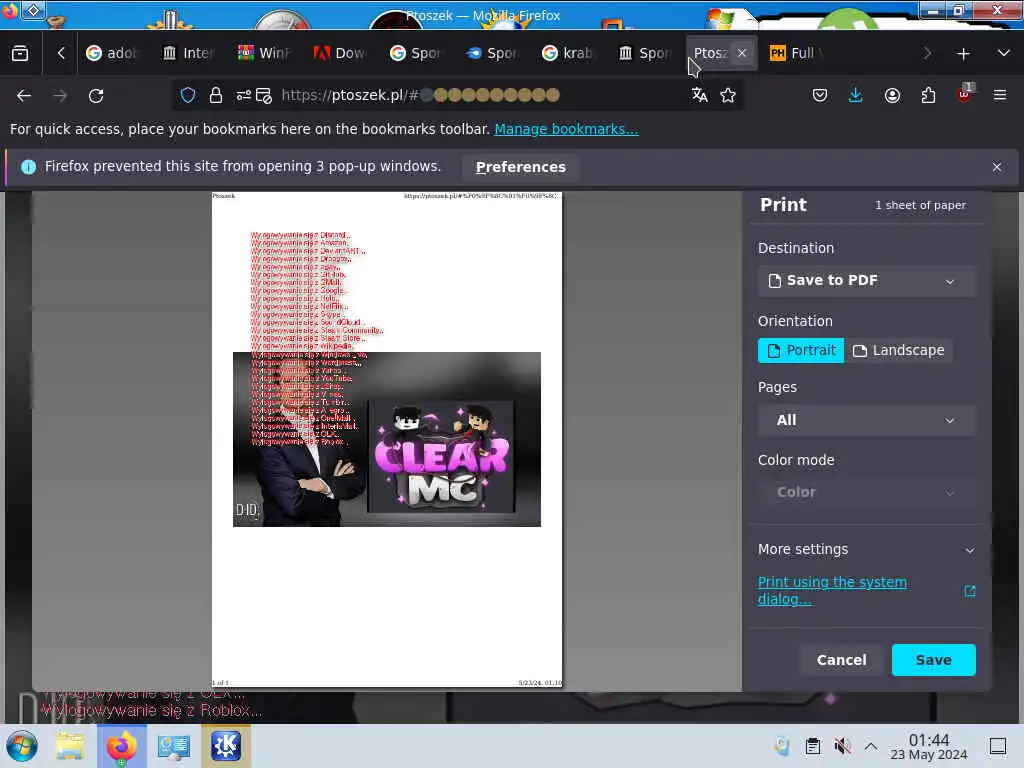Open the Destination Save to PDF dropdown

(x=867, y=281)
